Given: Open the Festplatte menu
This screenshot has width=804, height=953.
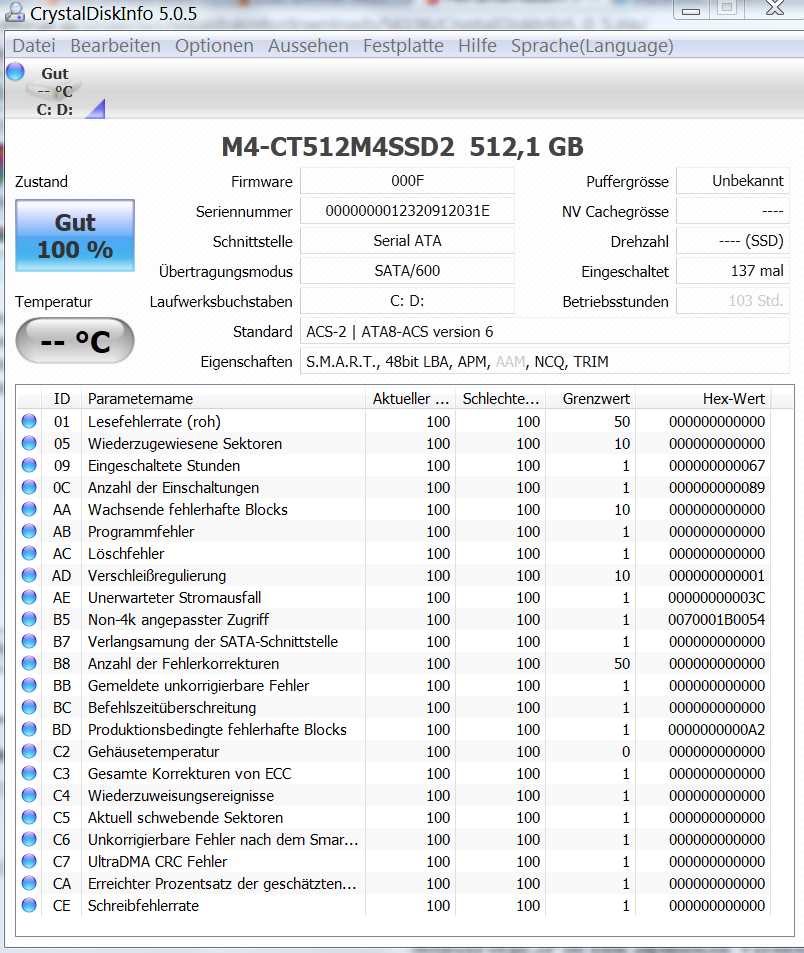Looking at the screenshot, I should tap(404, 46).
